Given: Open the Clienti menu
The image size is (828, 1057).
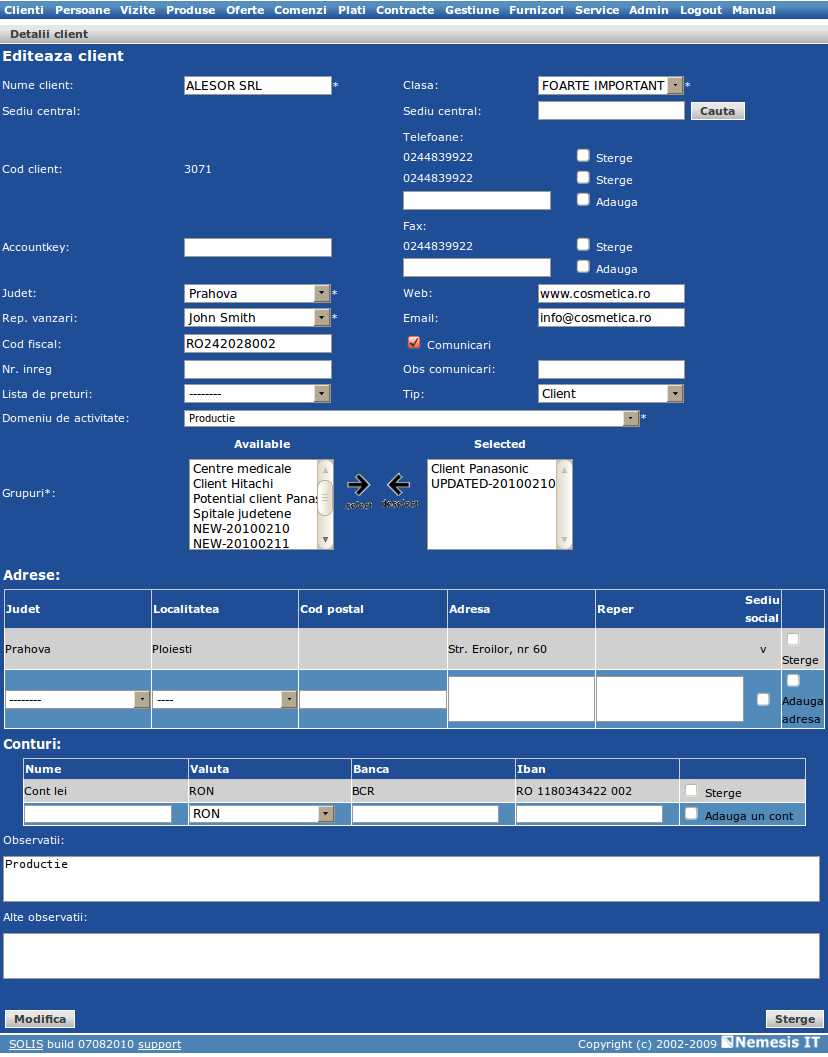Looking at the screenshot, I should pos(24,10).
